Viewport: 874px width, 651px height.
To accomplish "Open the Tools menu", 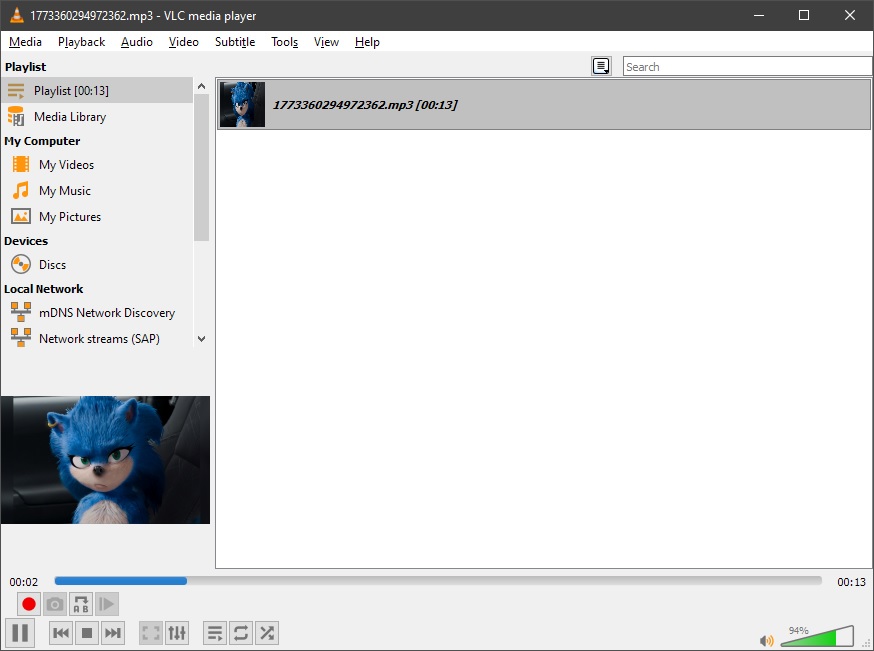I will point(284,42).
